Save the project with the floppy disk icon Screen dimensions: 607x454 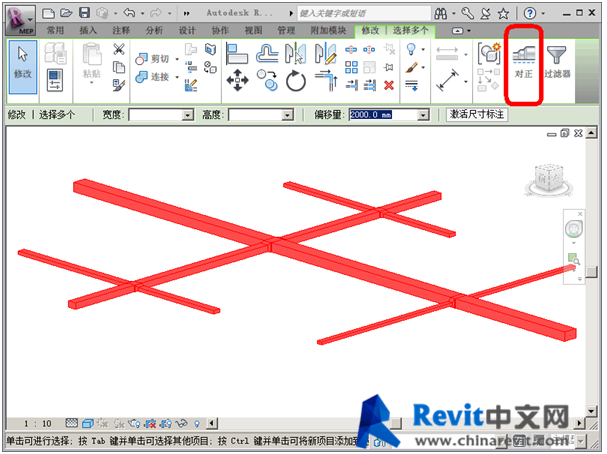tap(84, 14)
